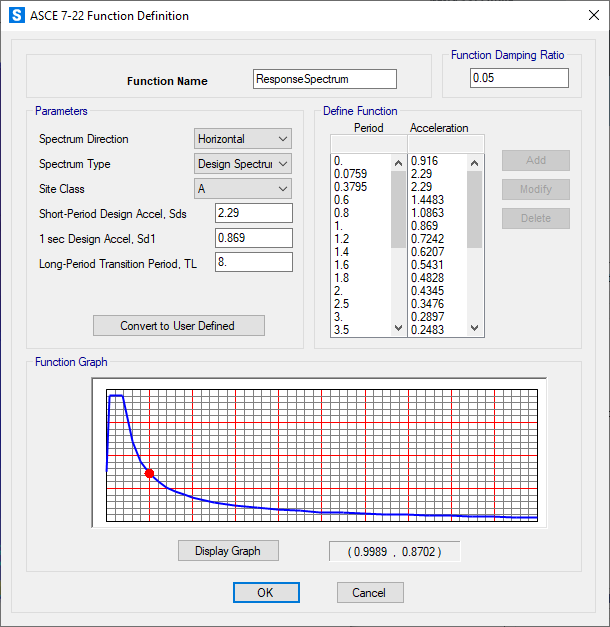Viewport: 610px width, 627px height.
Task: Expand the Spectrum Type combo box
Action: (x=242, y=164)
